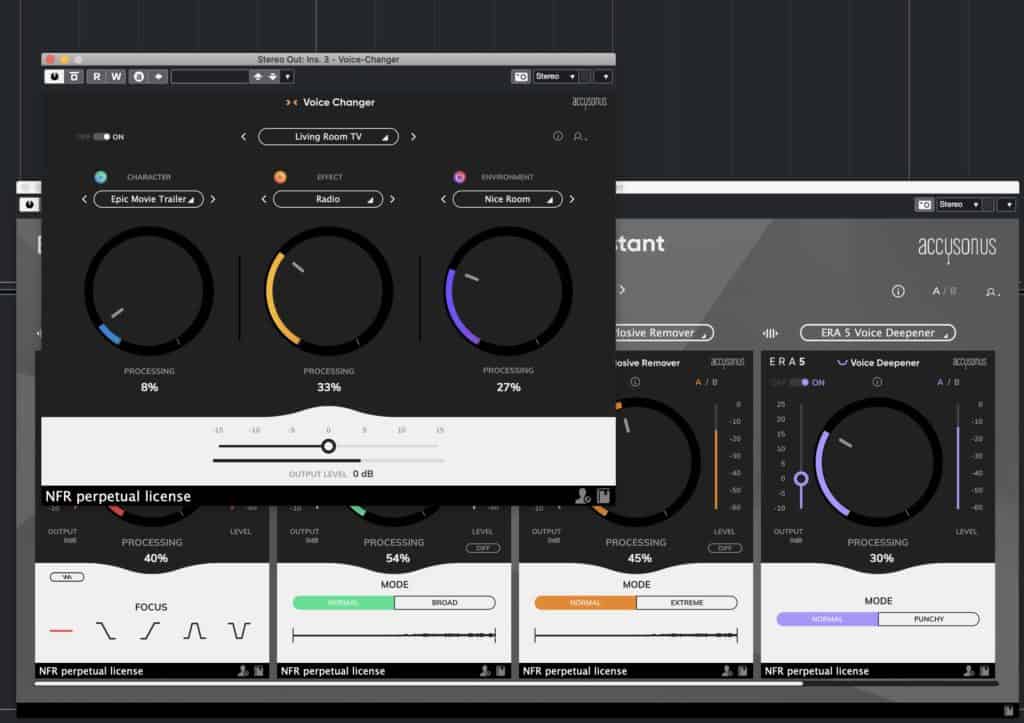Select the previous character before Epic Movie Trailer
1024x723 pixels.
(x=84, y=199)
